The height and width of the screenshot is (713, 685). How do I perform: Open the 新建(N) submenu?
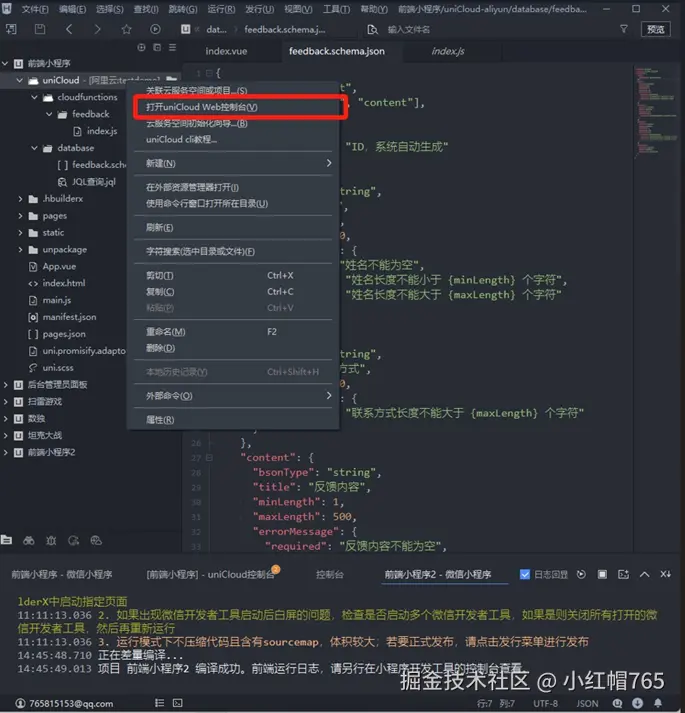coord(233,163)
